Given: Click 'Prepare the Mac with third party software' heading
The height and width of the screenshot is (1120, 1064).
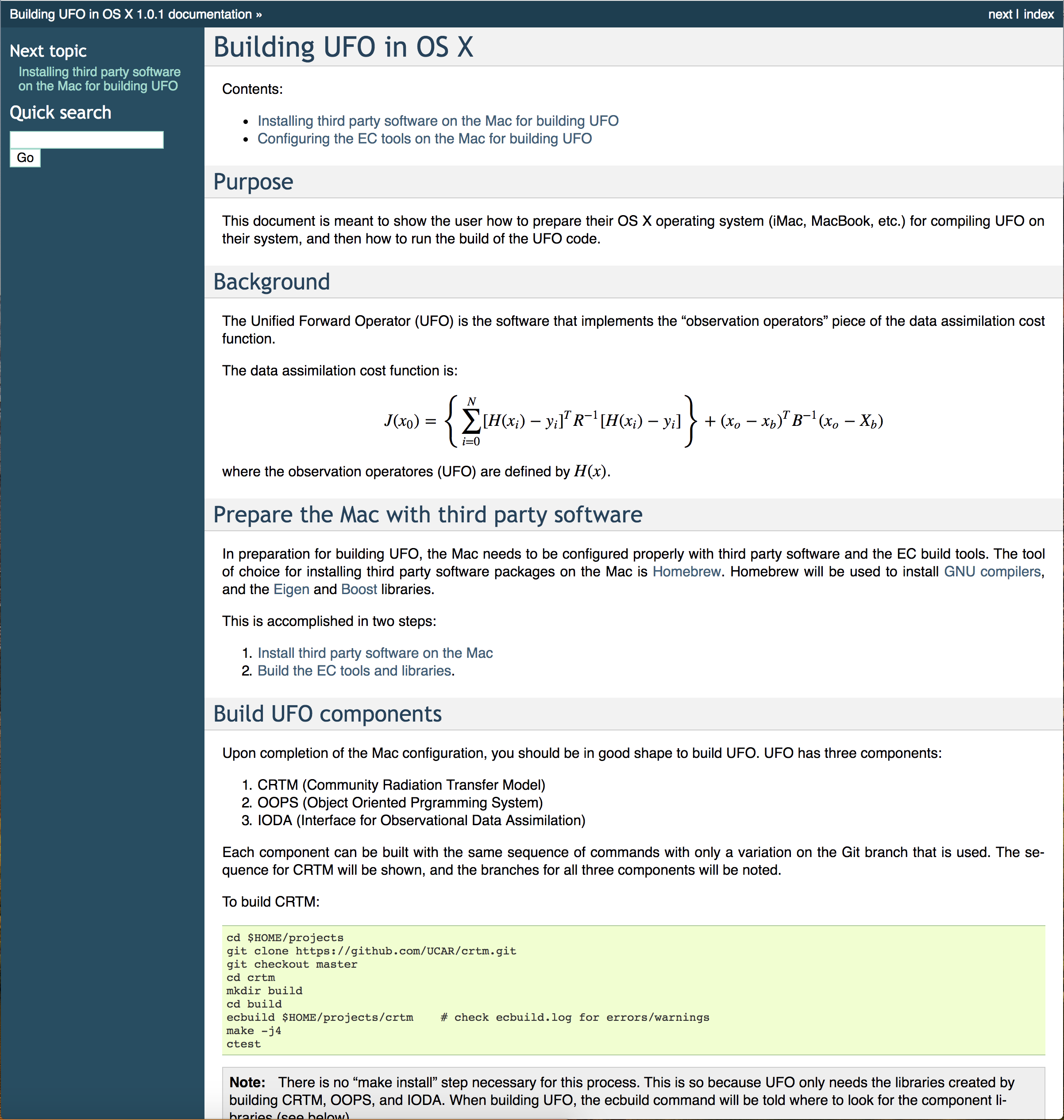Looking at the screenshot, I should click(x=428, y=514).
